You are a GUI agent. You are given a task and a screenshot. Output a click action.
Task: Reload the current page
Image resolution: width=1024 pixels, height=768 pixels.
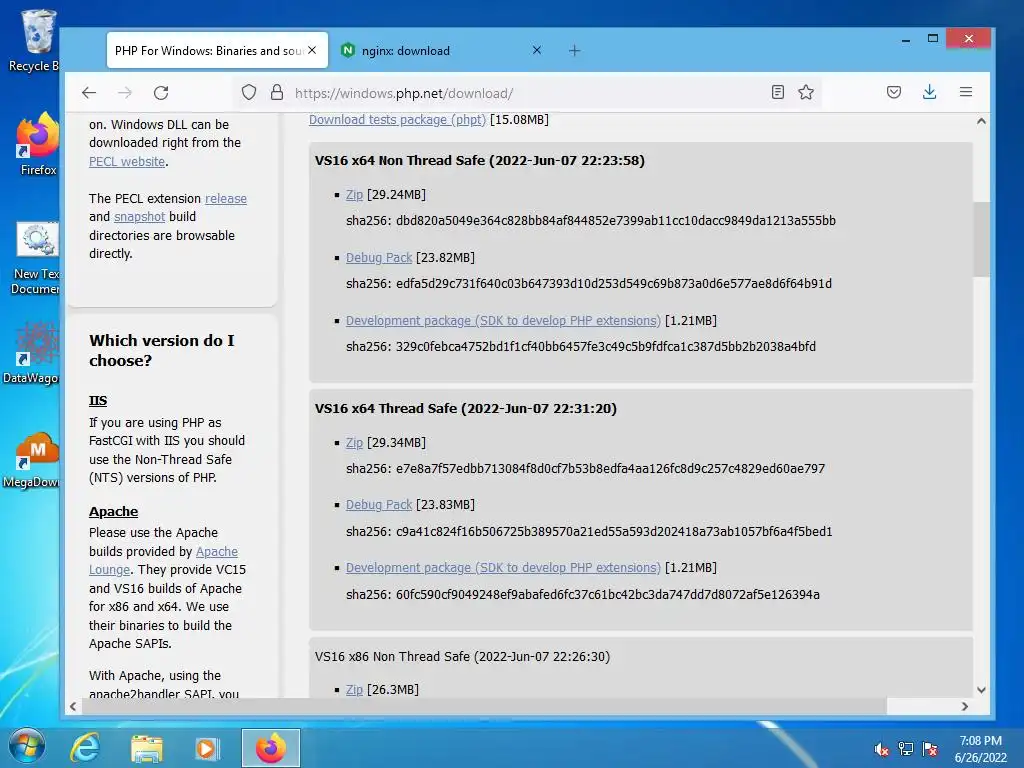coord(161,93)
